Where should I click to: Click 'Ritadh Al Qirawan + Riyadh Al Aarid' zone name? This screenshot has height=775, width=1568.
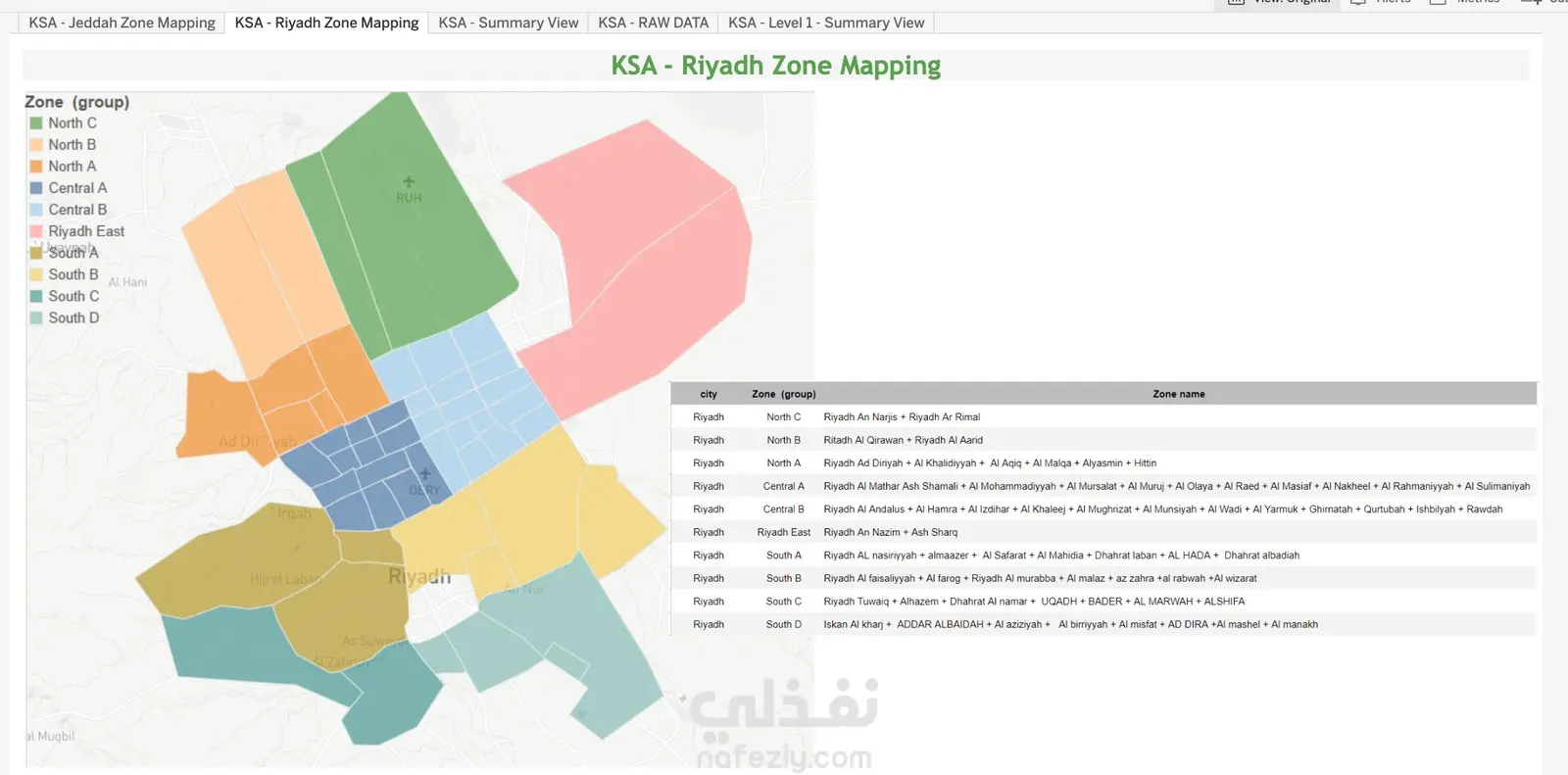click(x=904, y=441)
